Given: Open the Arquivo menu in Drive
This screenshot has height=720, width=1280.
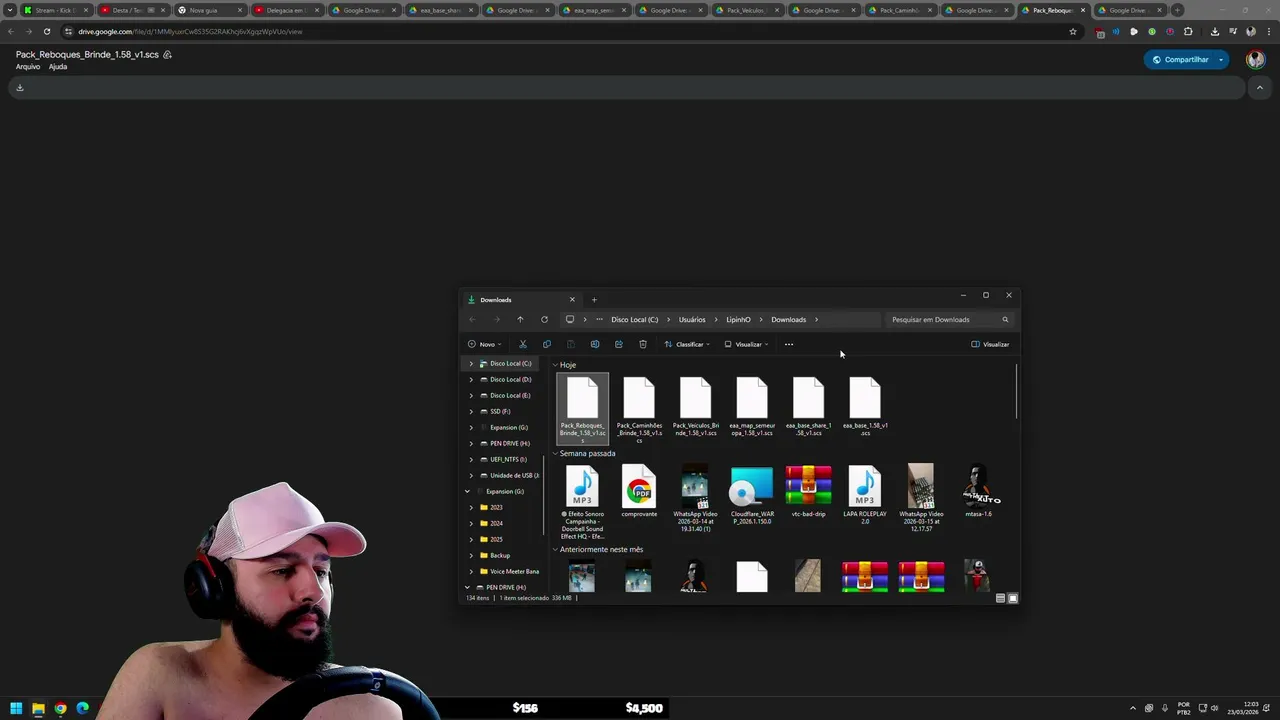Looking at the screenshot, I should [x=28, y=67].
